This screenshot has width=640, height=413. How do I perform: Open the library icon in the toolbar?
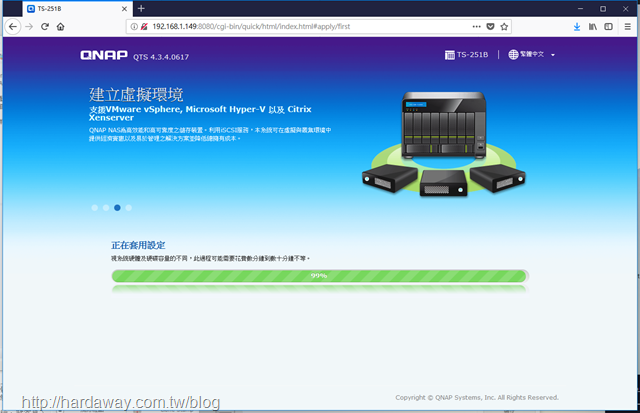pyautogui.click(x=593, y=27)
